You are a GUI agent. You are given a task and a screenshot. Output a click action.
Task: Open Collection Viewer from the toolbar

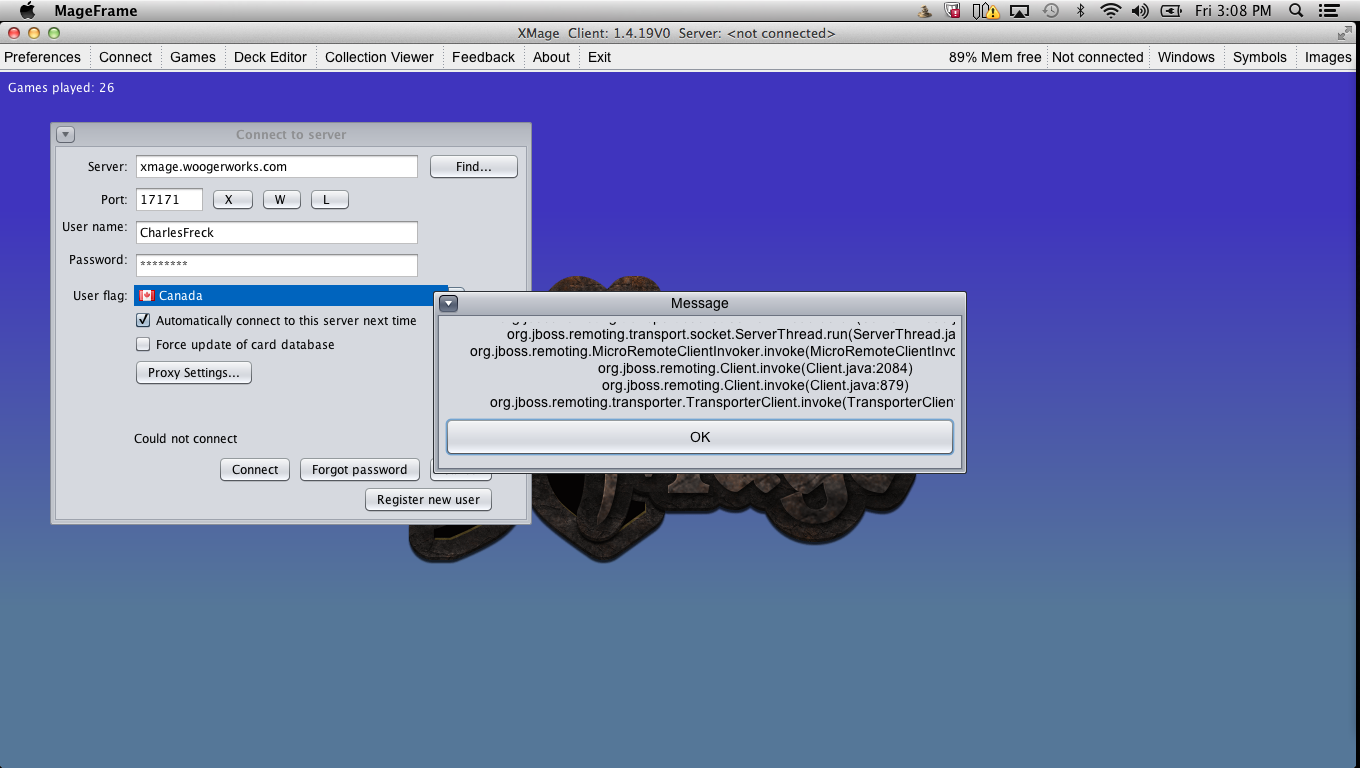click(379, 57)
